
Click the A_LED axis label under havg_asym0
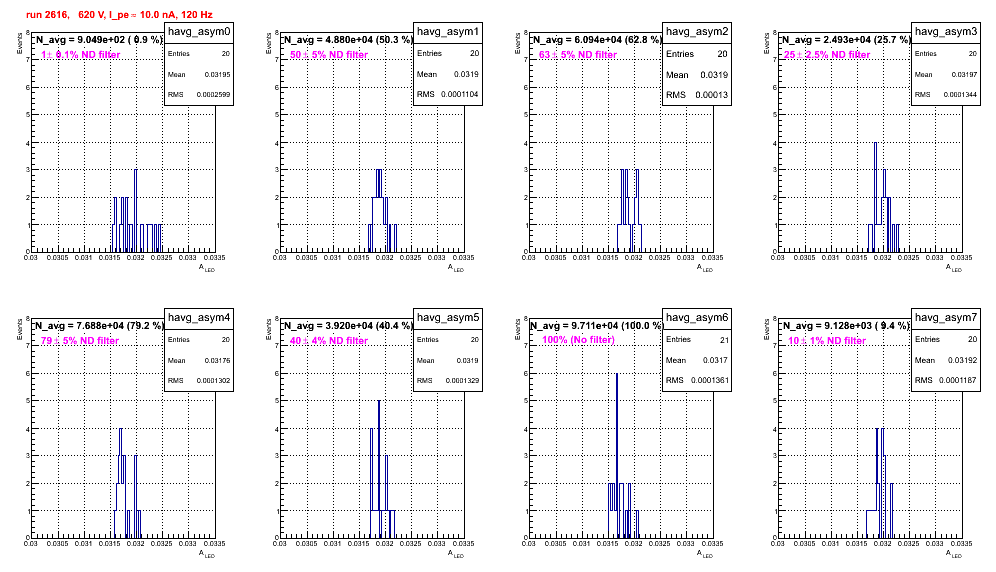tap(207, 268)
